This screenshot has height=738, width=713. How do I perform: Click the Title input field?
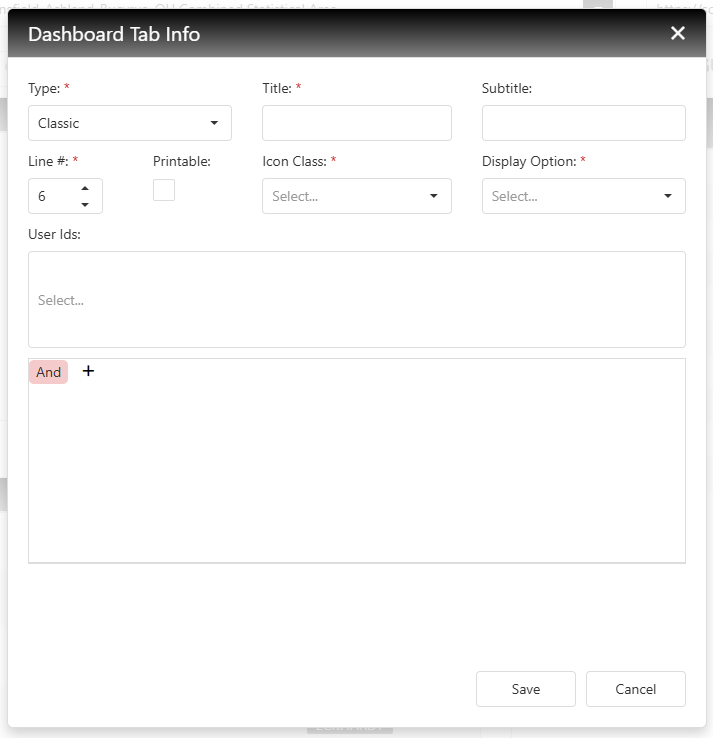tap(357, 123)
